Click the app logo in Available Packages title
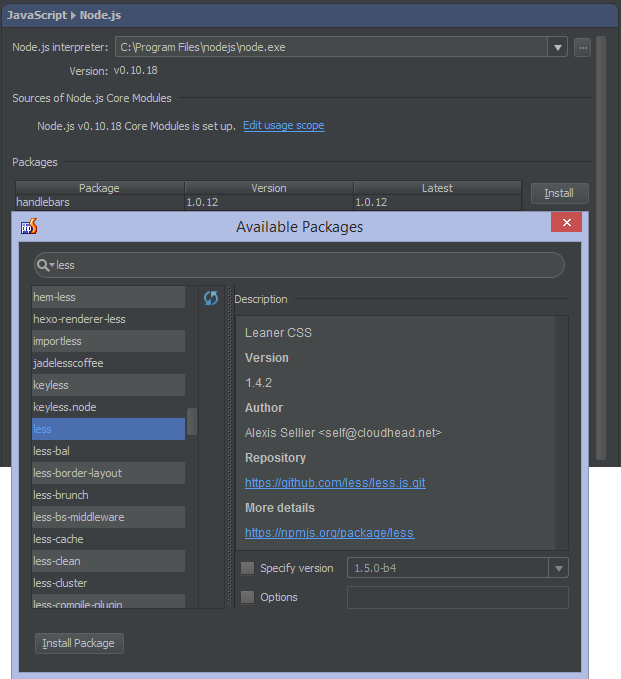621x679 pixels. (x=29, y=226)
